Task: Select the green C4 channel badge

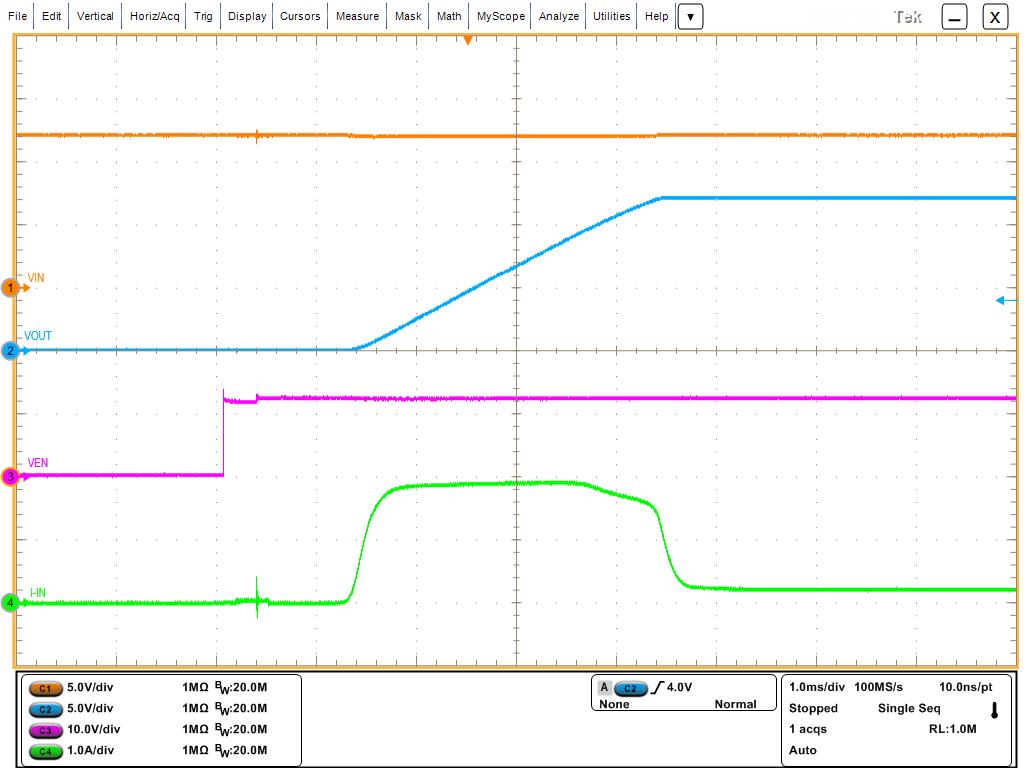Action: (x=45, y=751)
